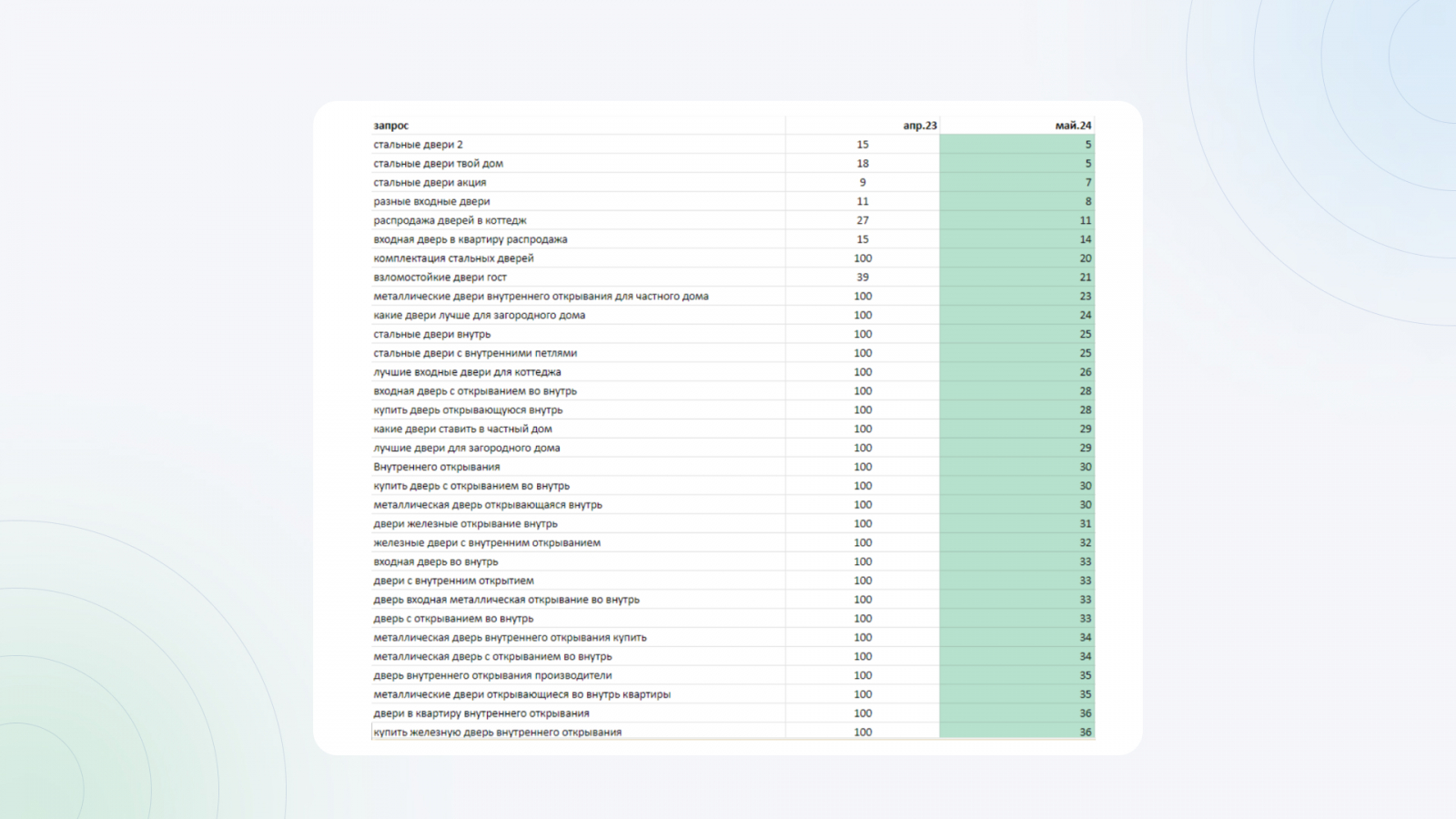Select the cell взломостойкие двери гост
Image resolution: width=1456 pixels, height=819 pixels.
tap(578, 278)
